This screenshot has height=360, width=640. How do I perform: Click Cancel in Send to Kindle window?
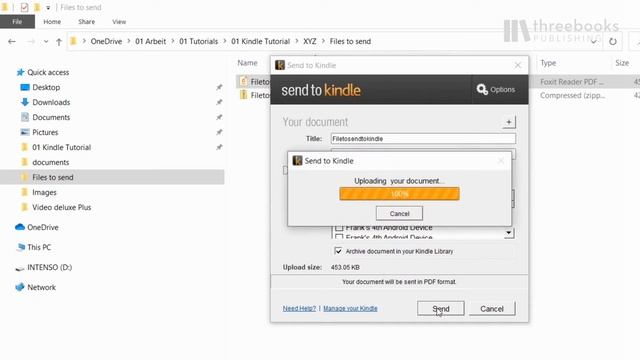492,309
